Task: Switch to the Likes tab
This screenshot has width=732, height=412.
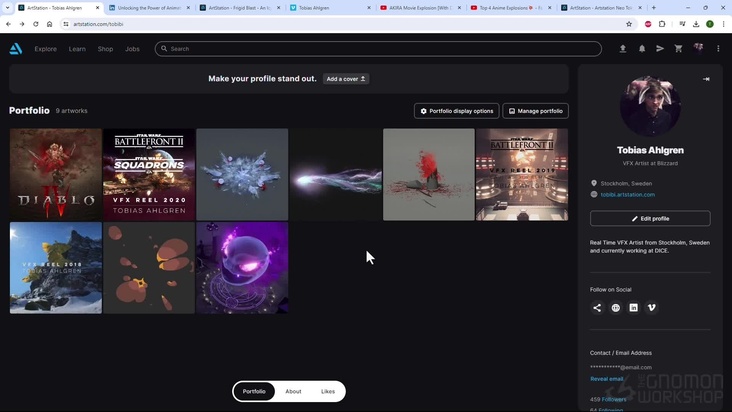Action: (x=328, y=391)
